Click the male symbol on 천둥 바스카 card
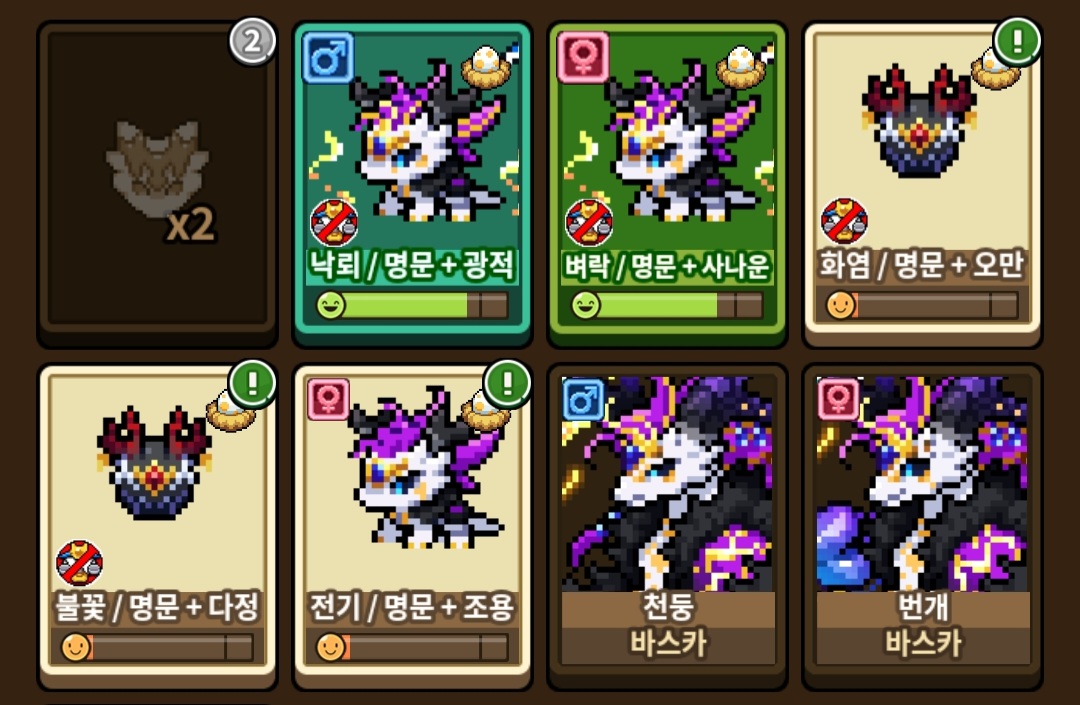Viewport: 1080px width, 705px height. (583, 399)
